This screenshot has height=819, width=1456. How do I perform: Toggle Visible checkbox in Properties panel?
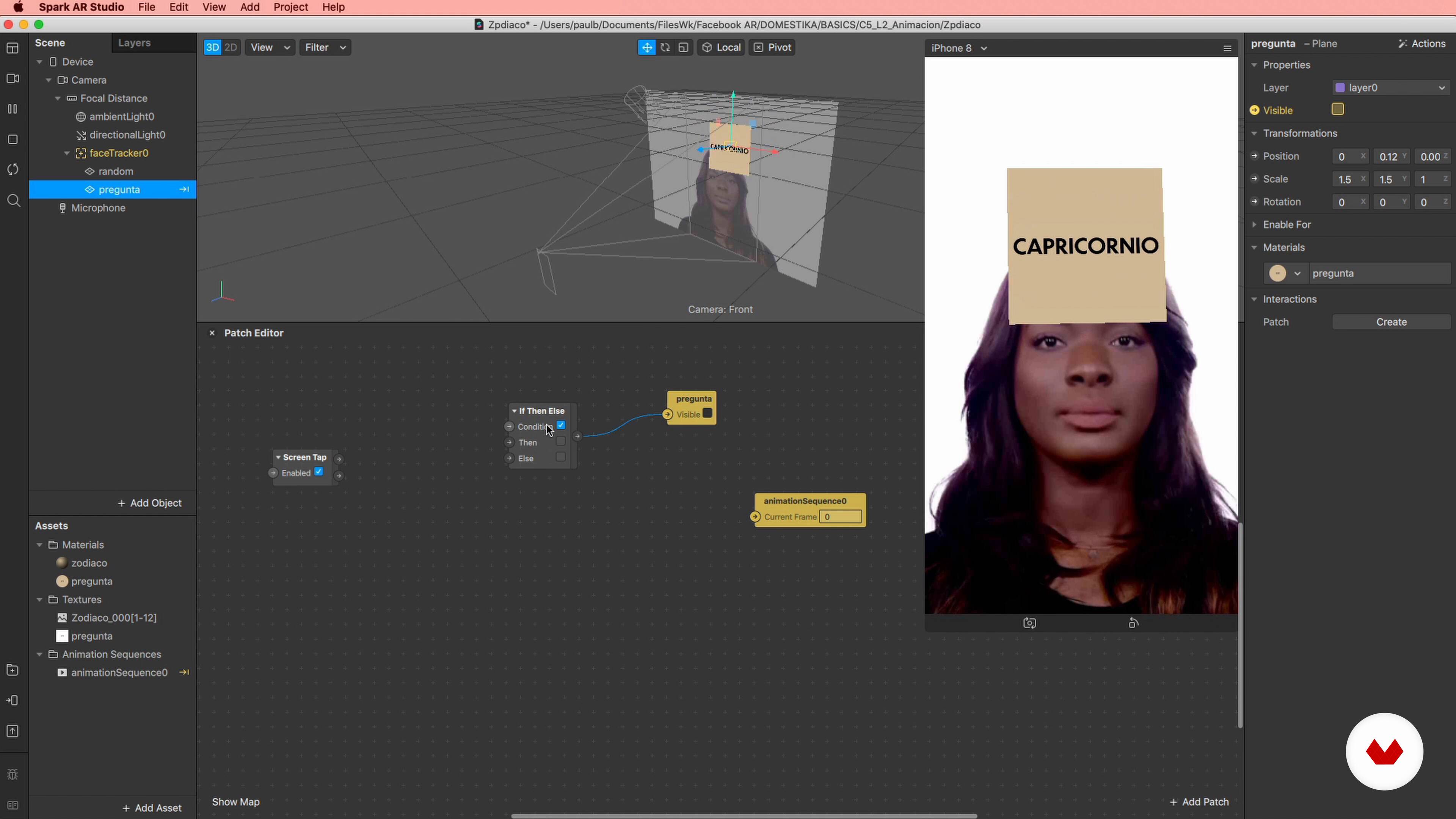tap(1337, 110)
